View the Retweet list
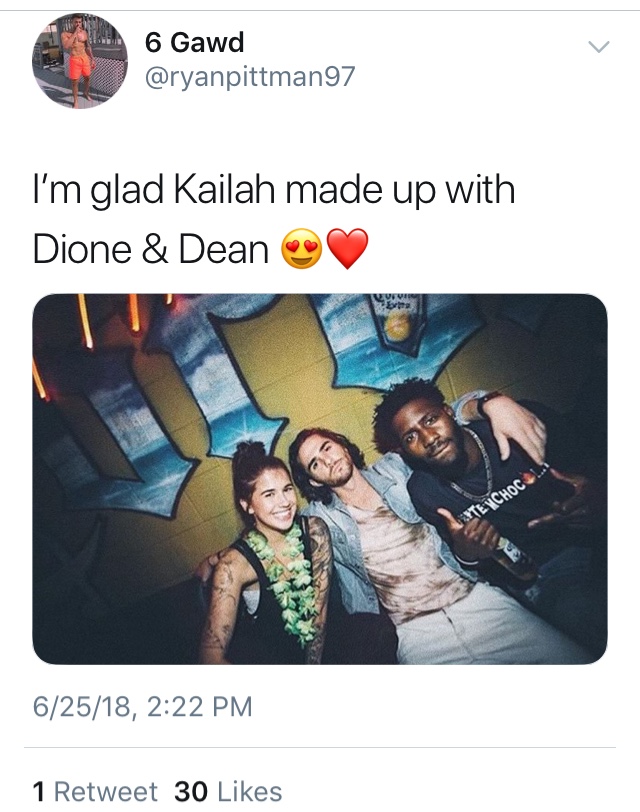Viewport: 640px width, 812px height. pyautogui.click(x=95, y=792)
